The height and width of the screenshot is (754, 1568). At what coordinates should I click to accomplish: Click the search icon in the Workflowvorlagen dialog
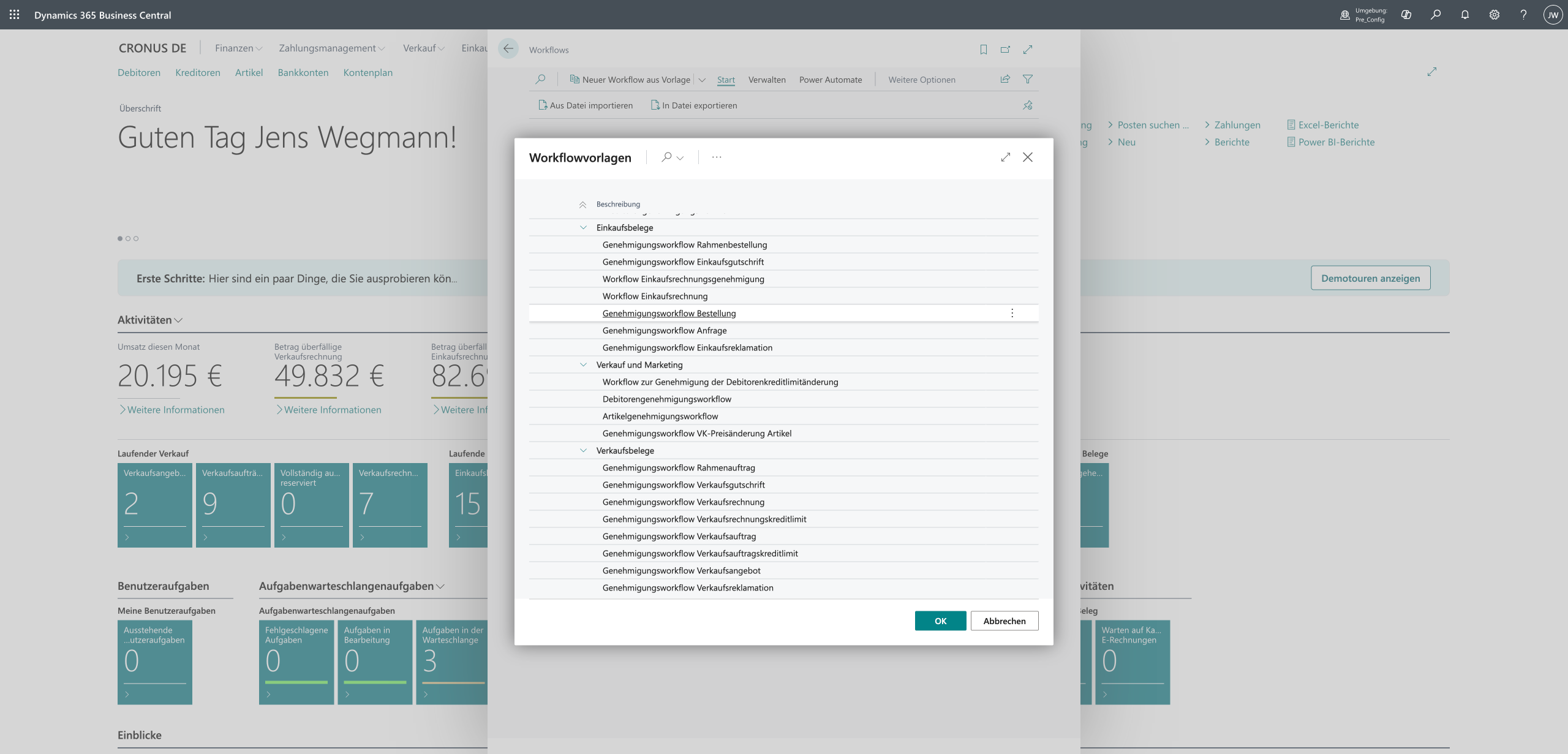[666, 157]
